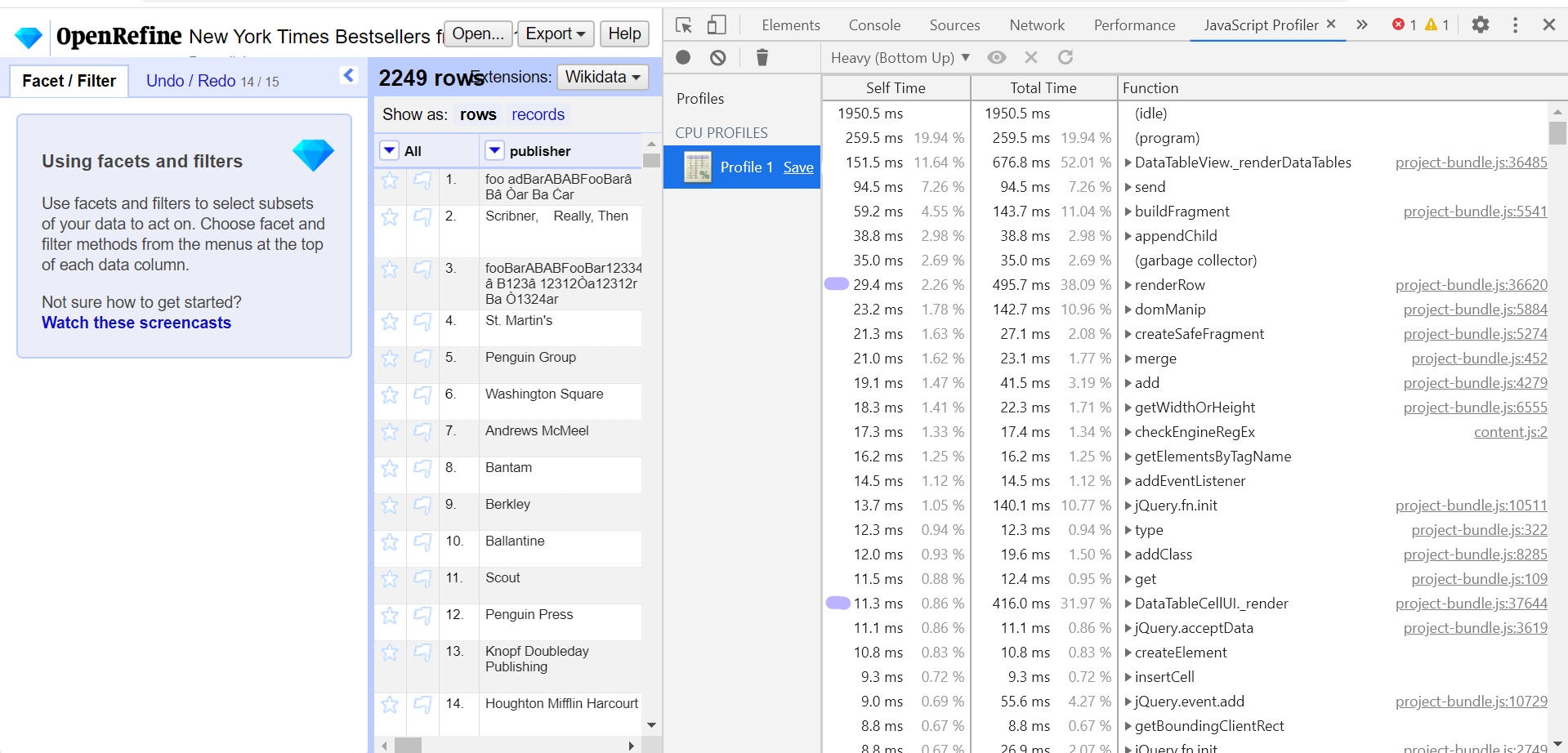
Task: Save Profile 1 via the Save link
Action: 798,167
